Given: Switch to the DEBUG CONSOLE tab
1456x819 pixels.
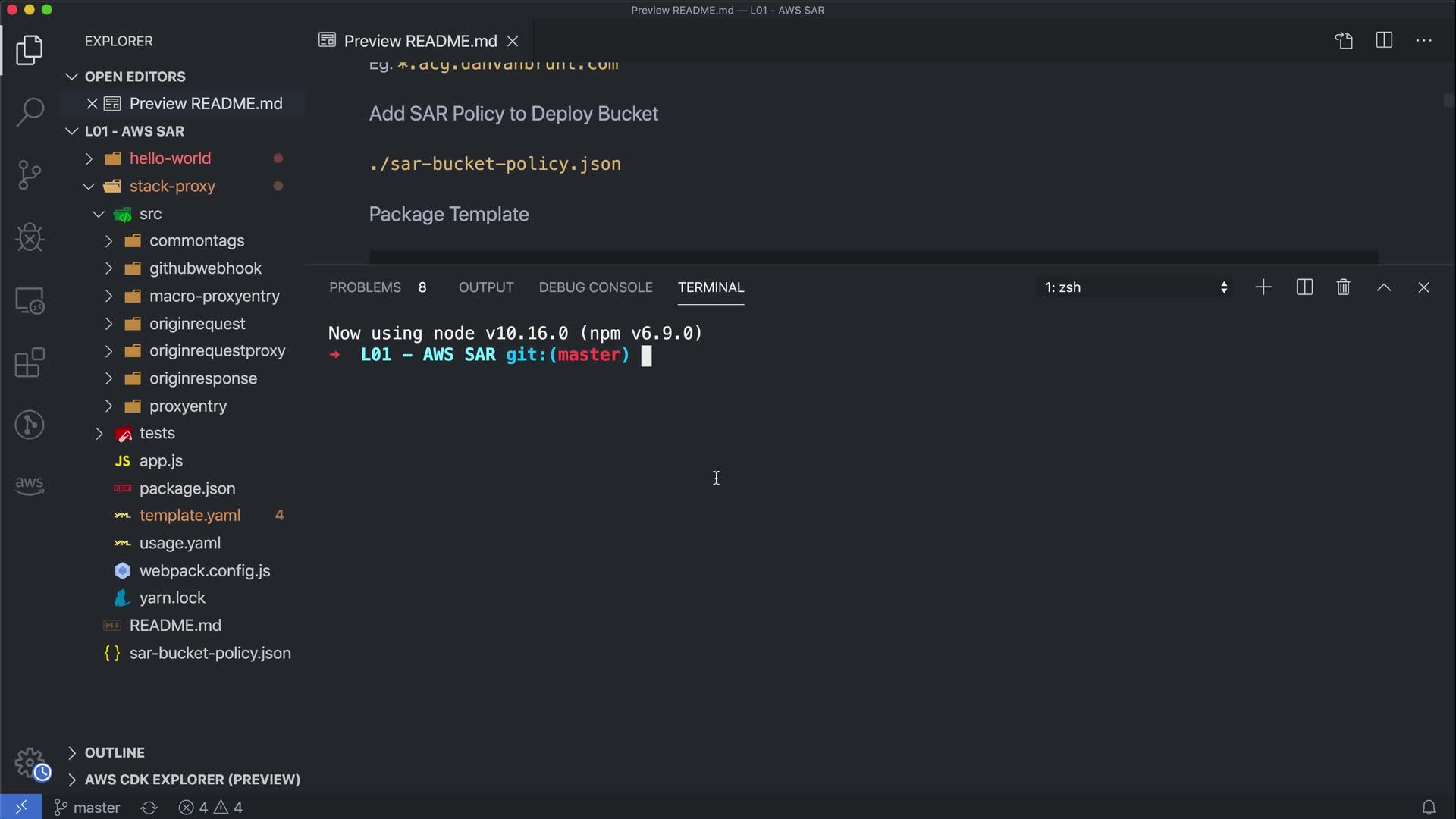Looking at the screenshot, I should pos(595,287).
